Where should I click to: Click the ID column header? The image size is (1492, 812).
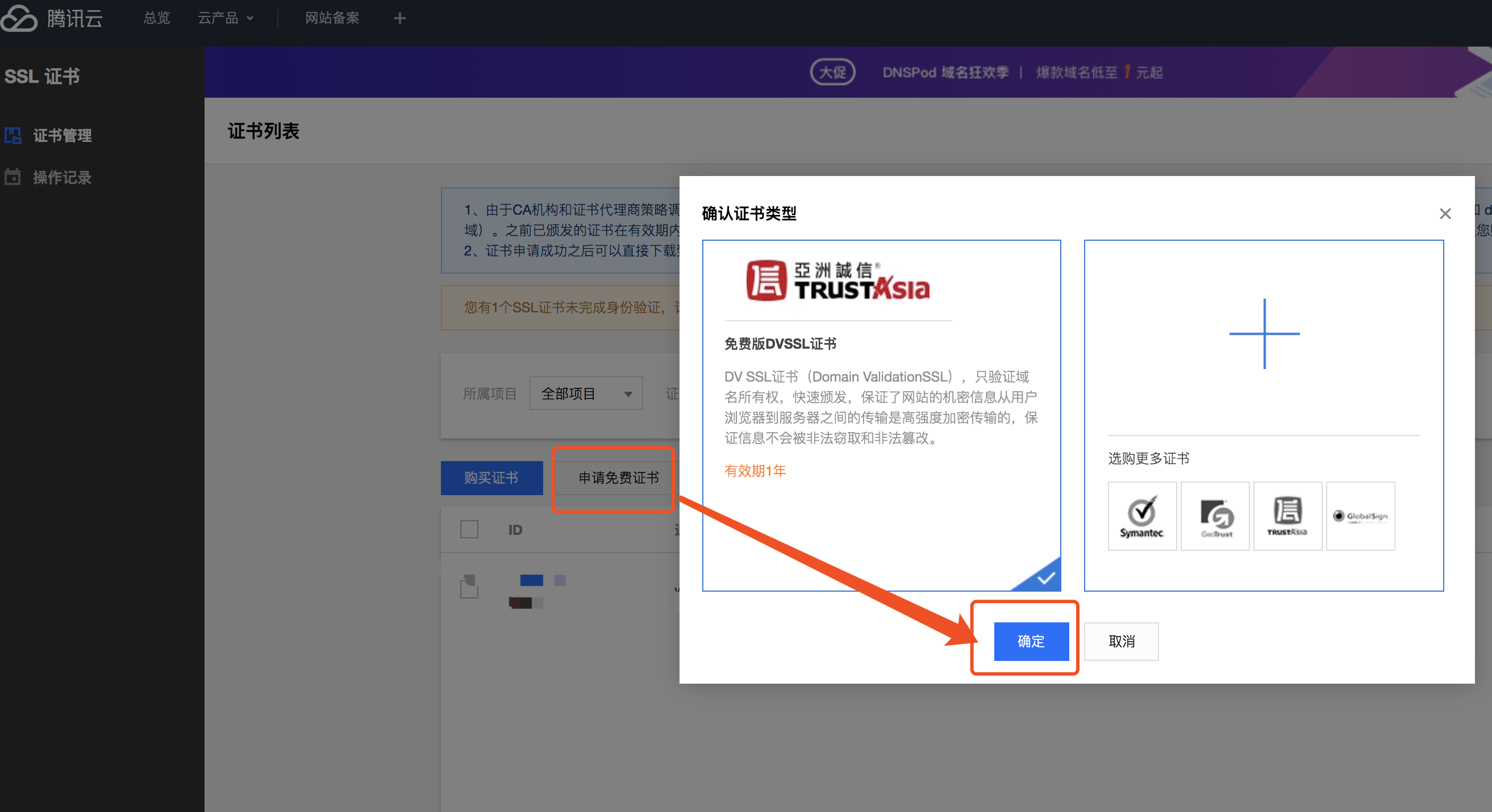(515, 530)
